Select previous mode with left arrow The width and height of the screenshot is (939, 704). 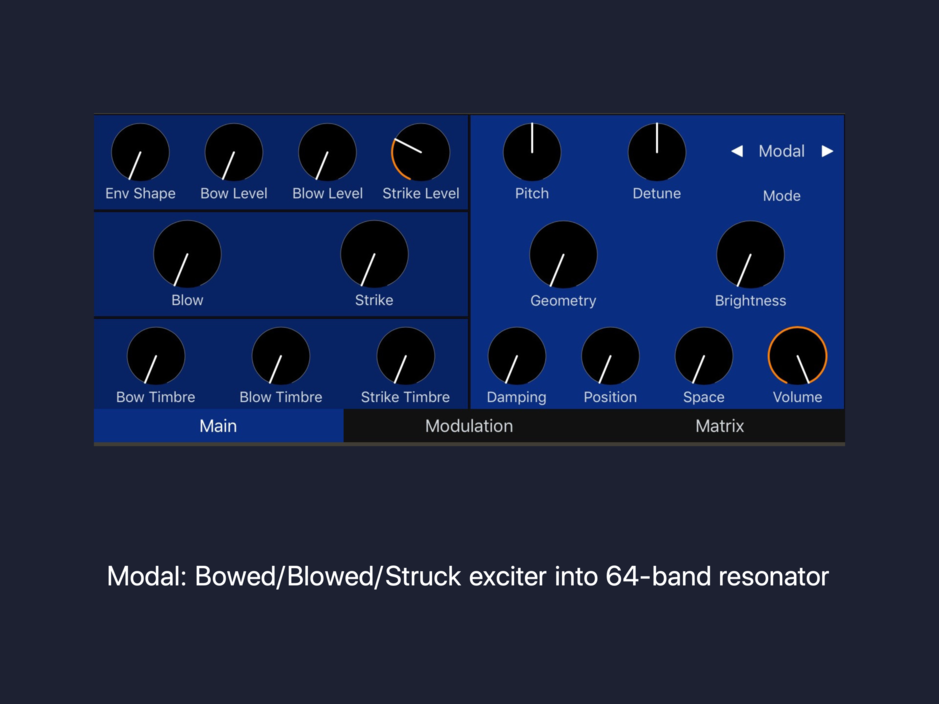pos(737,151)
